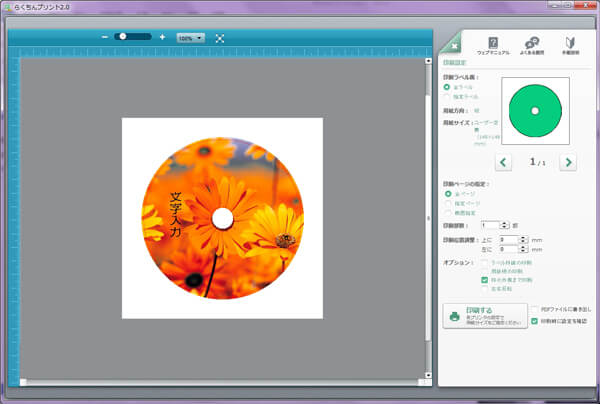Open the ウェブマニュアル web manual icon
Screen dimensions: 600x404
[493, 43]
